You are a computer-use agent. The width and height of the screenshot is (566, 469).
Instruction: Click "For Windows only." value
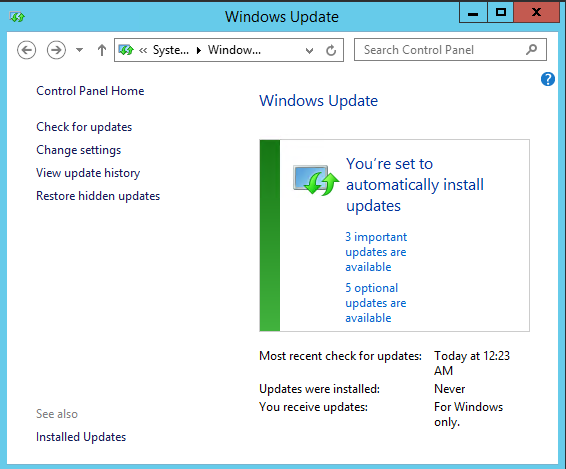click(x=468, y=414)
